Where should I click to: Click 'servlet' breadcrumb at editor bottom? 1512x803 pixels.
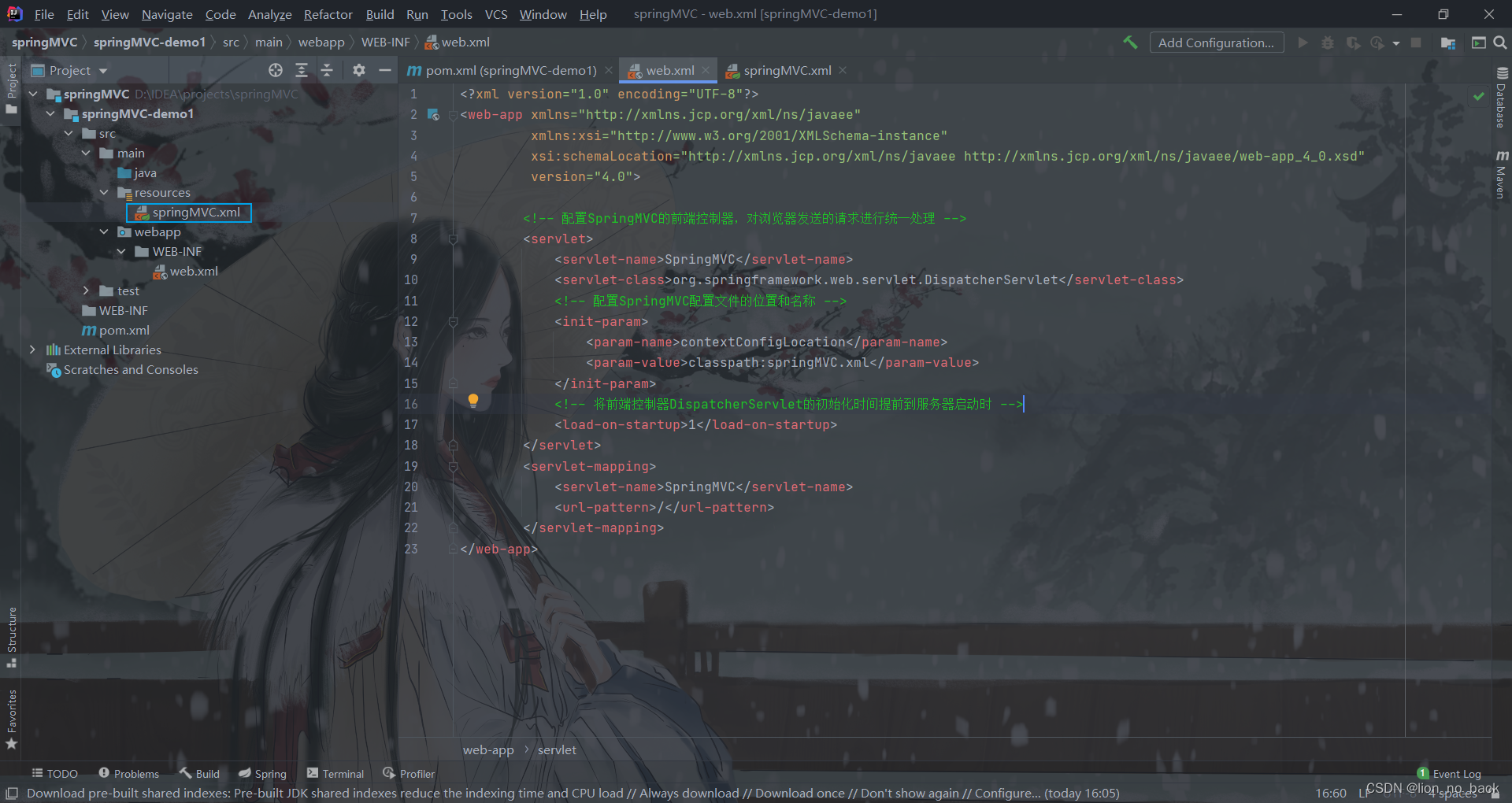(x=557, y=749)
